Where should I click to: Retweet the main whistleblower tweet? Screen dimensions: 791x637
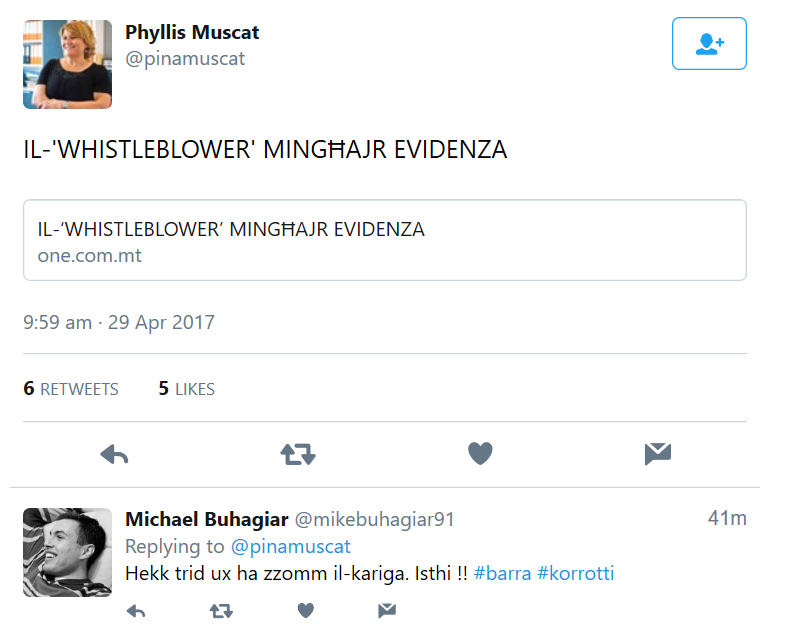298,454
